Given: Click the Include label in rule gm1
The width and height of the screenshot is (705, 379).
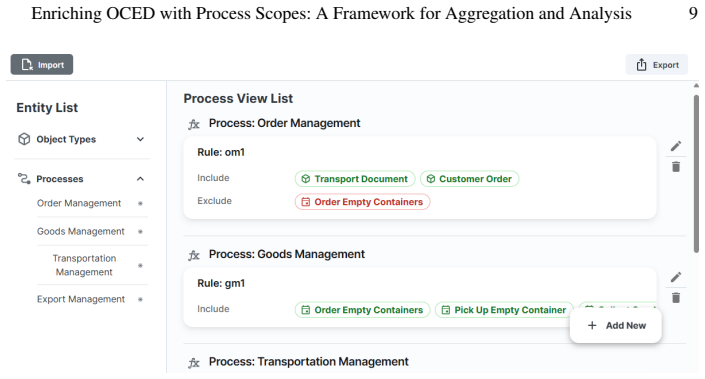Looking at the screenshot, I should pyautogui.click(x=213, y=309).
